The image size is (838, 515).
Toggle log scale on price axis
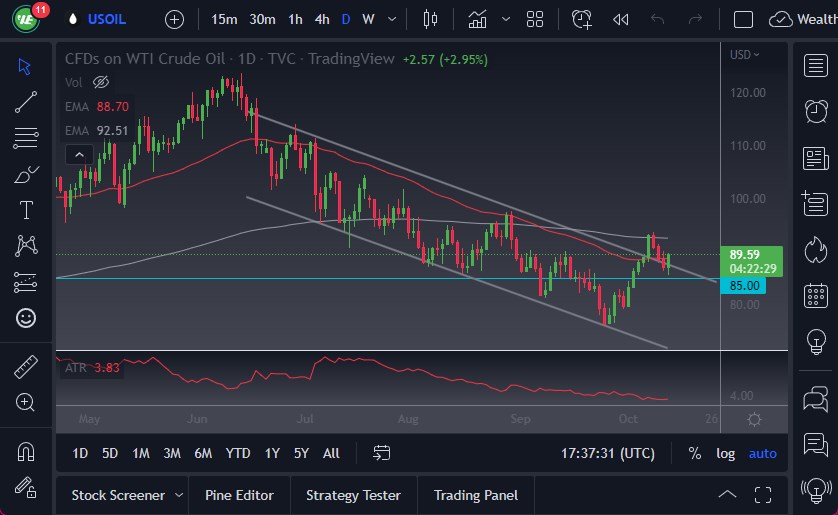[x=726, y=453]
